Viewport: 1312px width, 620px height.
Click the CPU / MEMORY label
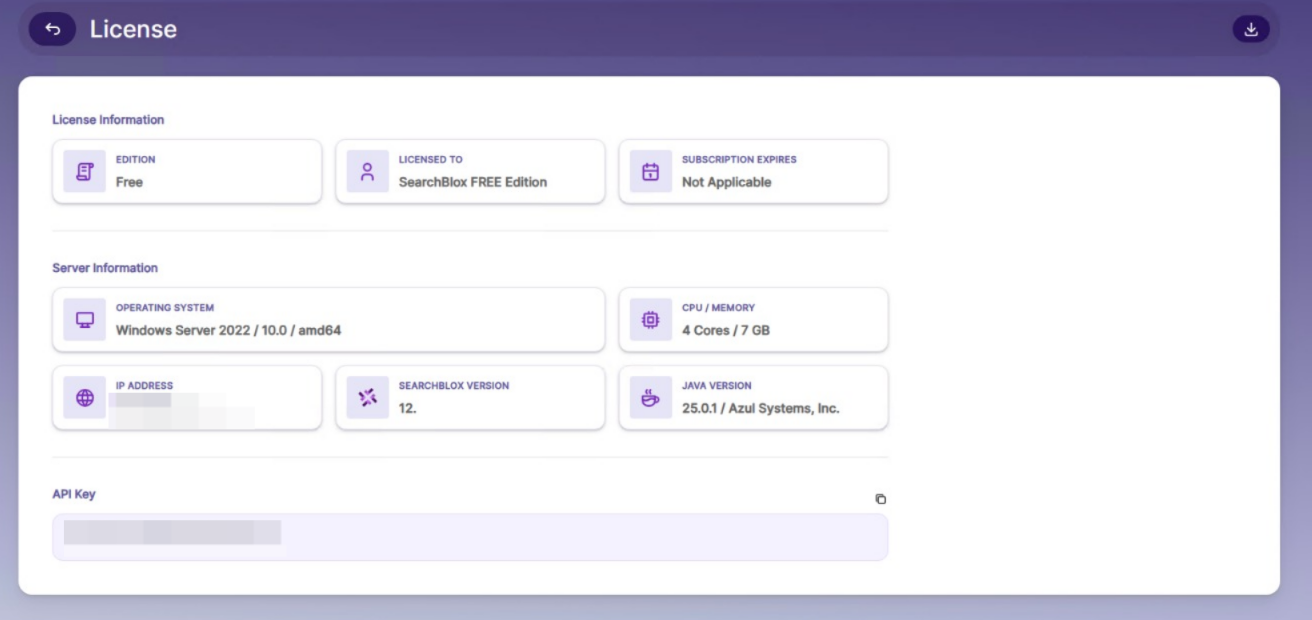click(x=718, y=308)
